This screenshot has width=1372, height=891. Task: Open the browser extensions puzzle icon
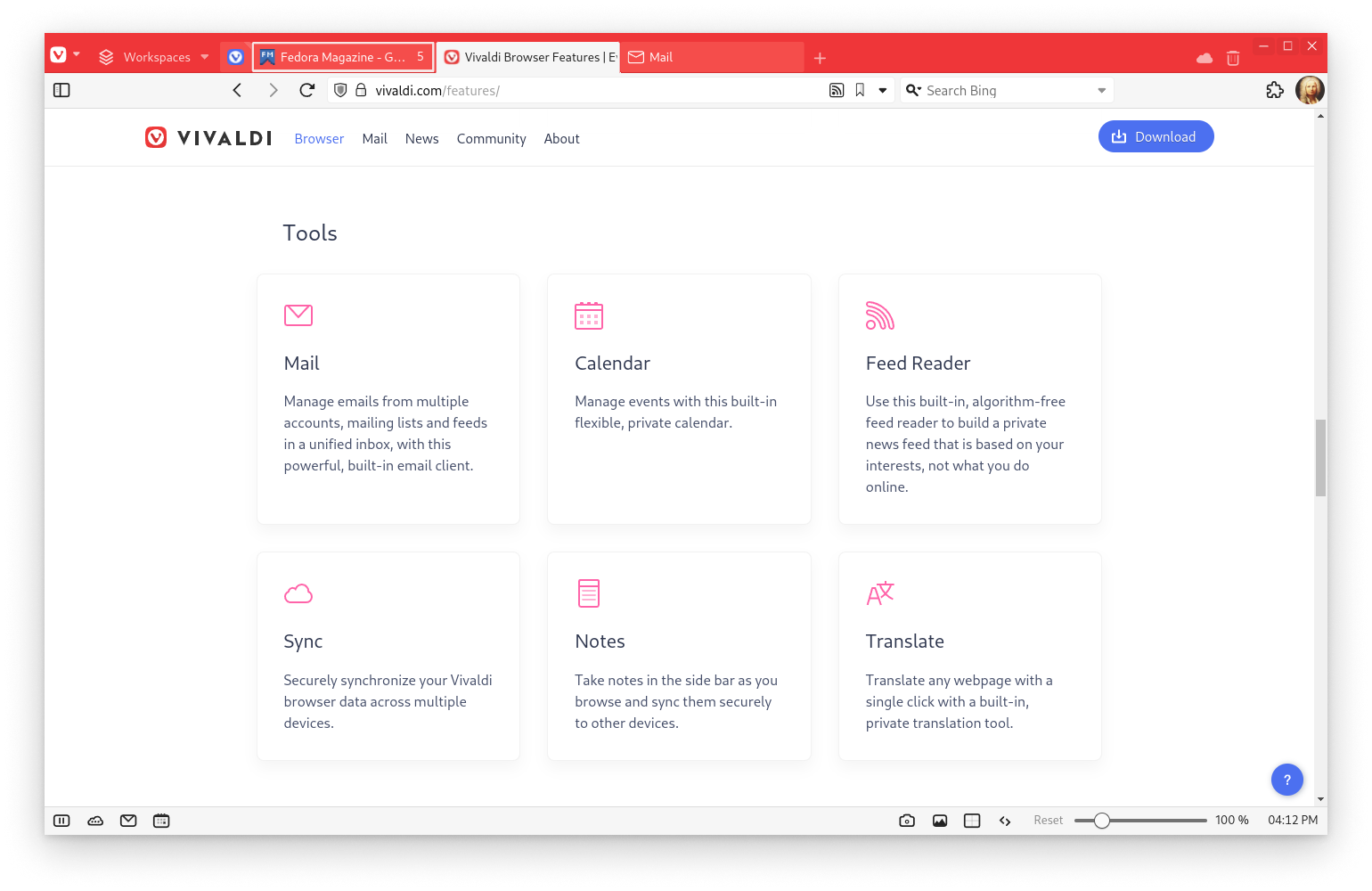coord(1275,90)
